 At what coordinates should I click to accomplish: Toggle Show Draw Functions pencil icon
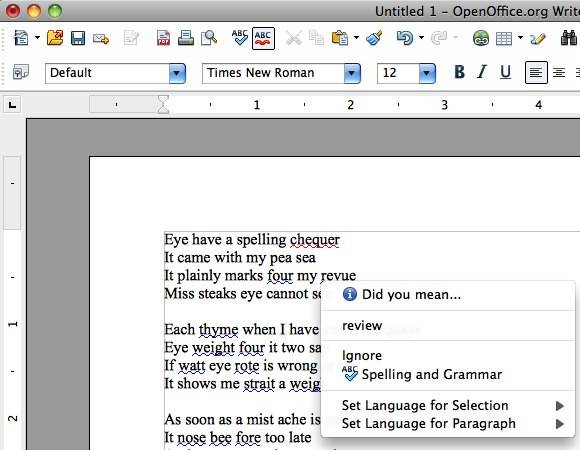(538, 38)
